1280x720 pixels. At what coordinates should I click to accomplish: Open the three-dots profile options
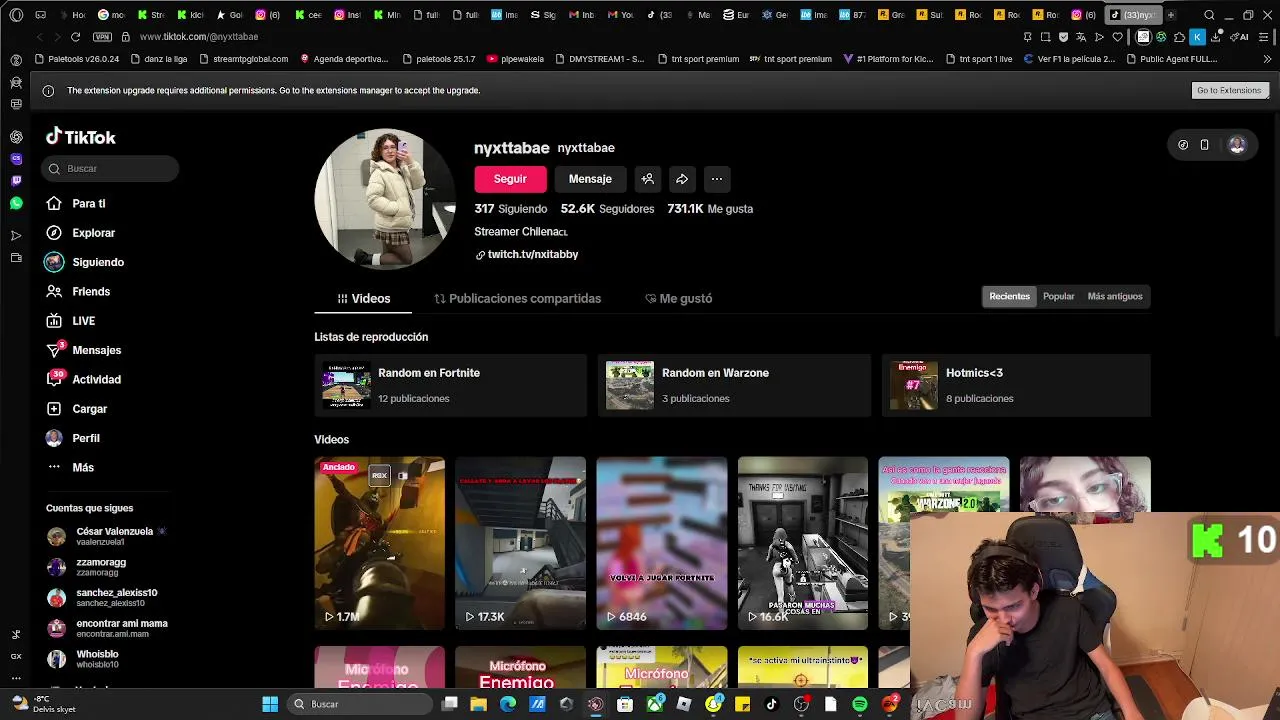coord(717,179)
